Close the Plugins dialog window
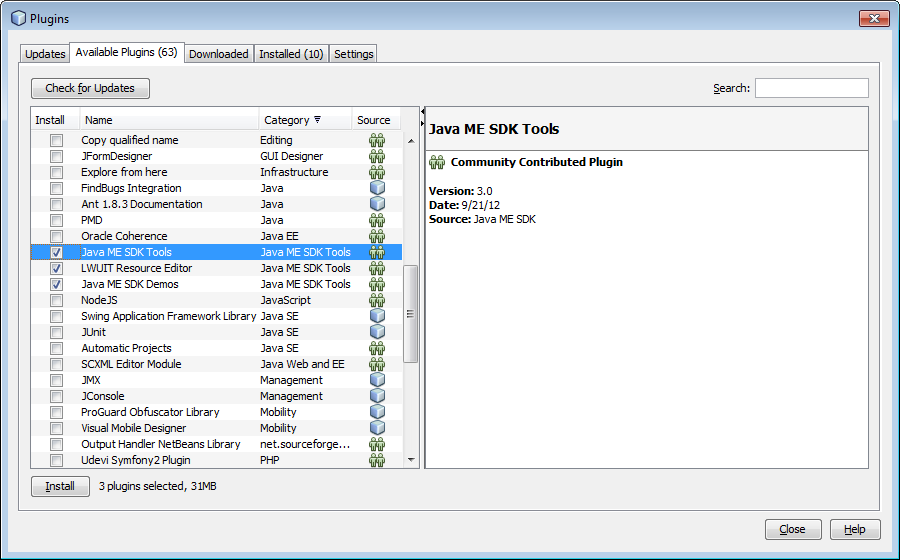This screenshot has height=560, width=900. tap(874, 18)
